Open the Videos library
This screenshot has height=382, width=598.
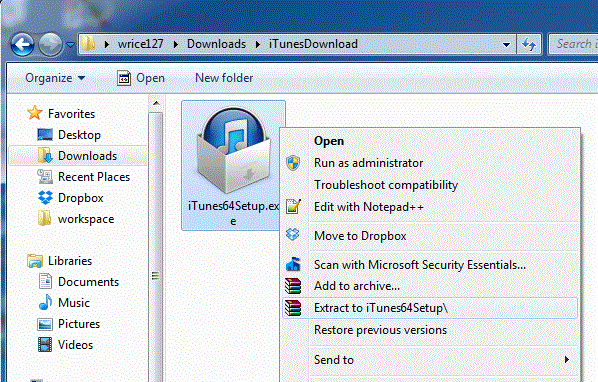76,345
